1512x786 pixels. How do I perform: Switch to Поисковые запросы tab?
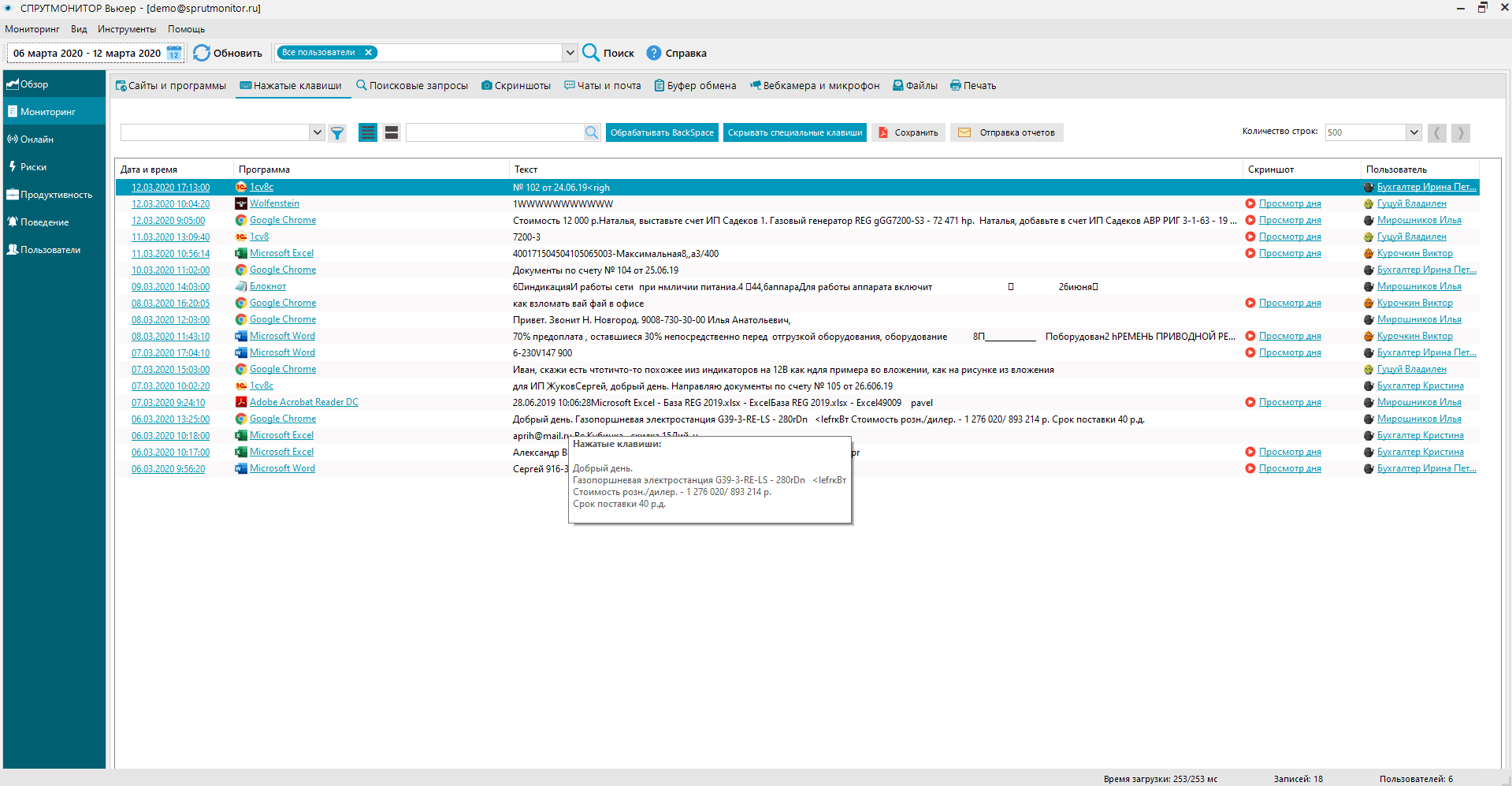(x=412, y=85)
